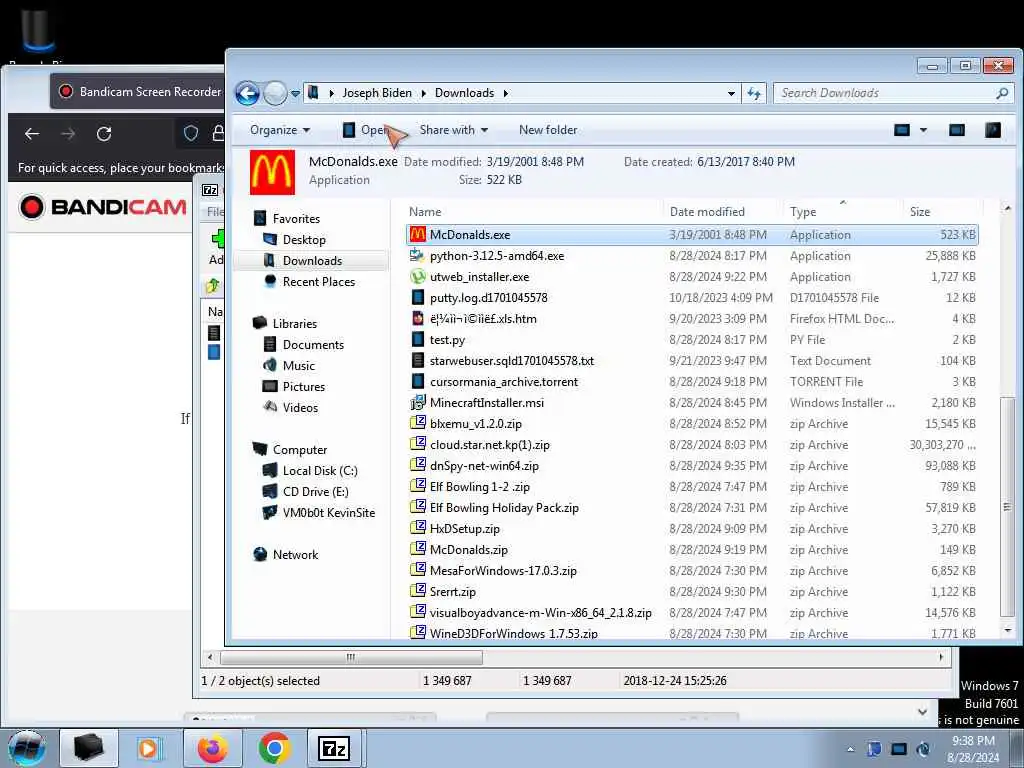Click the Explorer help icon

[993, 130]
